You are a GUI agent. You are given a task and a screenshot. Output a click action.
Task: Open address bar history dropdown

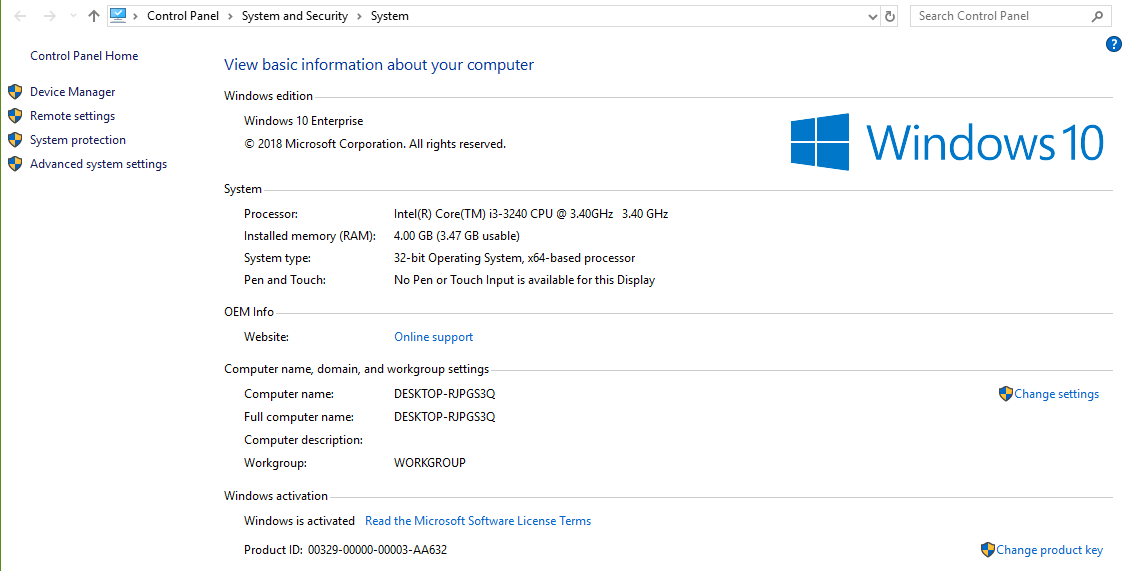point(872,16)
